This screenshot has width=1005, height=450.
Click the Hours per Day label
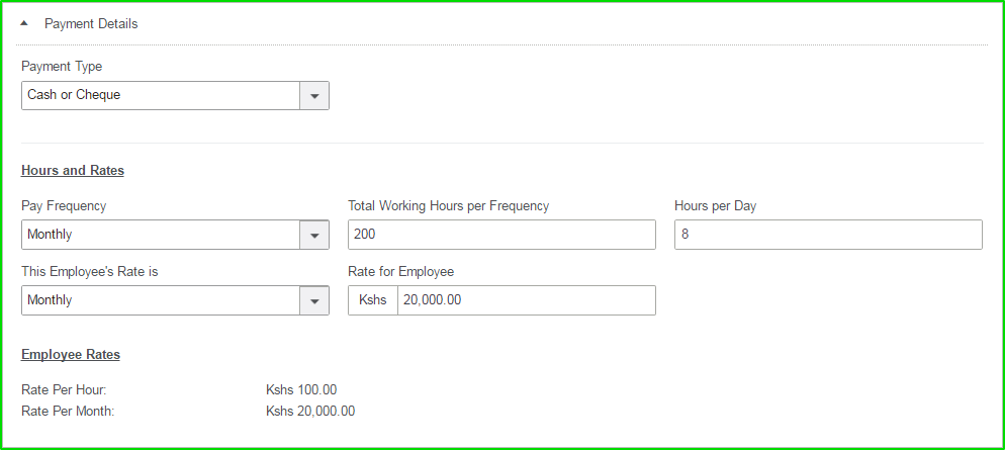715,206
